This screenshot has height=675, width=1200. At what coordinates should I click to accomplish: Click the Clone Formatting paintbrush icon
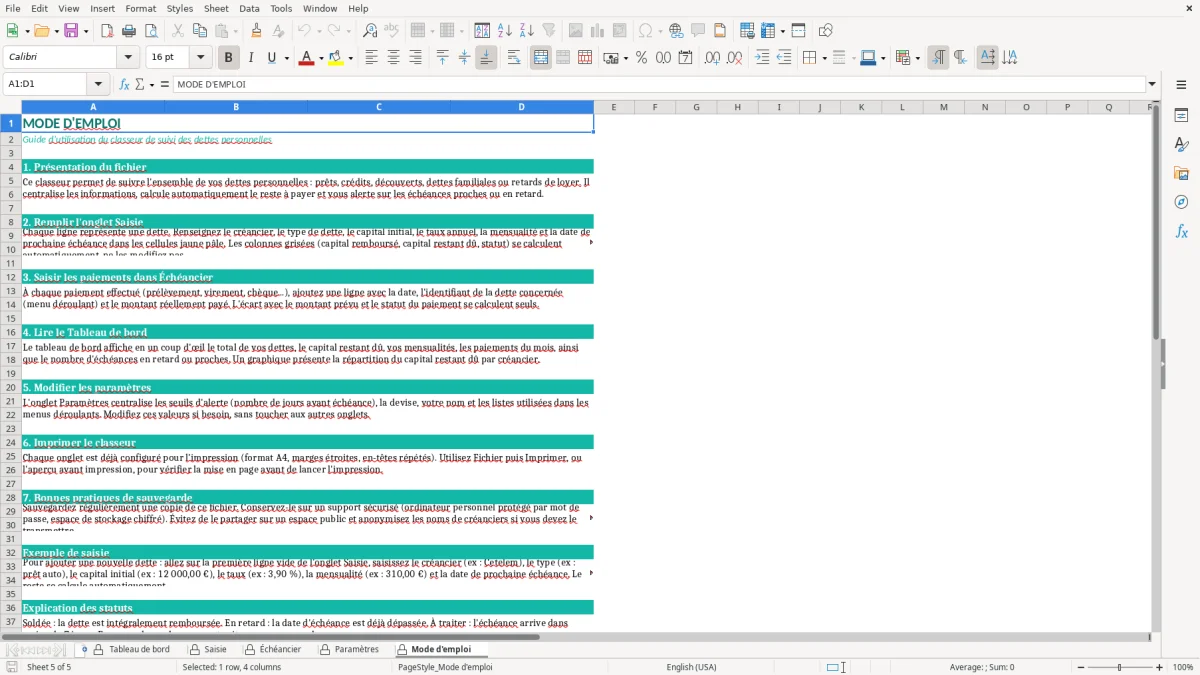(x=256, y=31)
